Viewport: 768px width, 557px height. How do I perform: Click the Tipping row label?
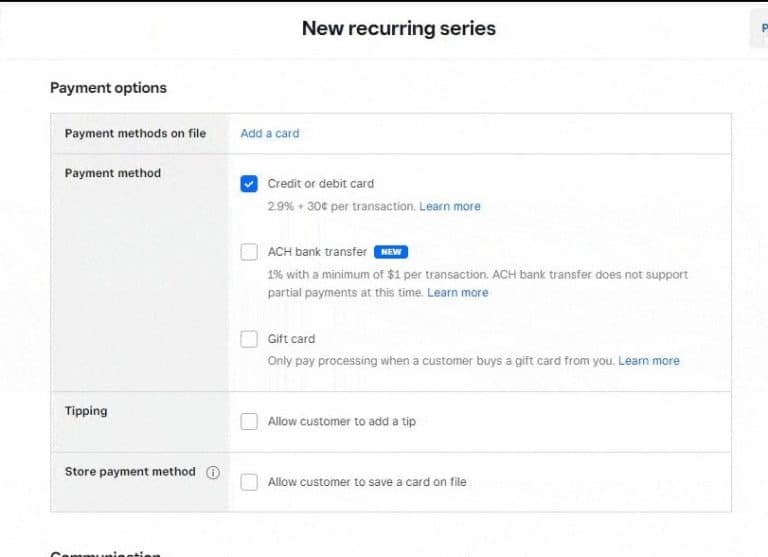pos(86,411)
